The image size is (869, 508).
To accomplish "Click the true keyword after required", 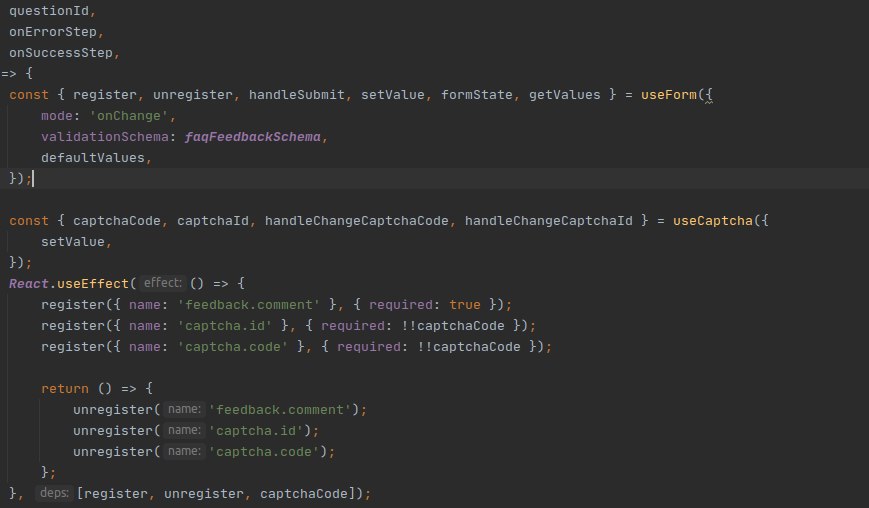I will [464, 305].
